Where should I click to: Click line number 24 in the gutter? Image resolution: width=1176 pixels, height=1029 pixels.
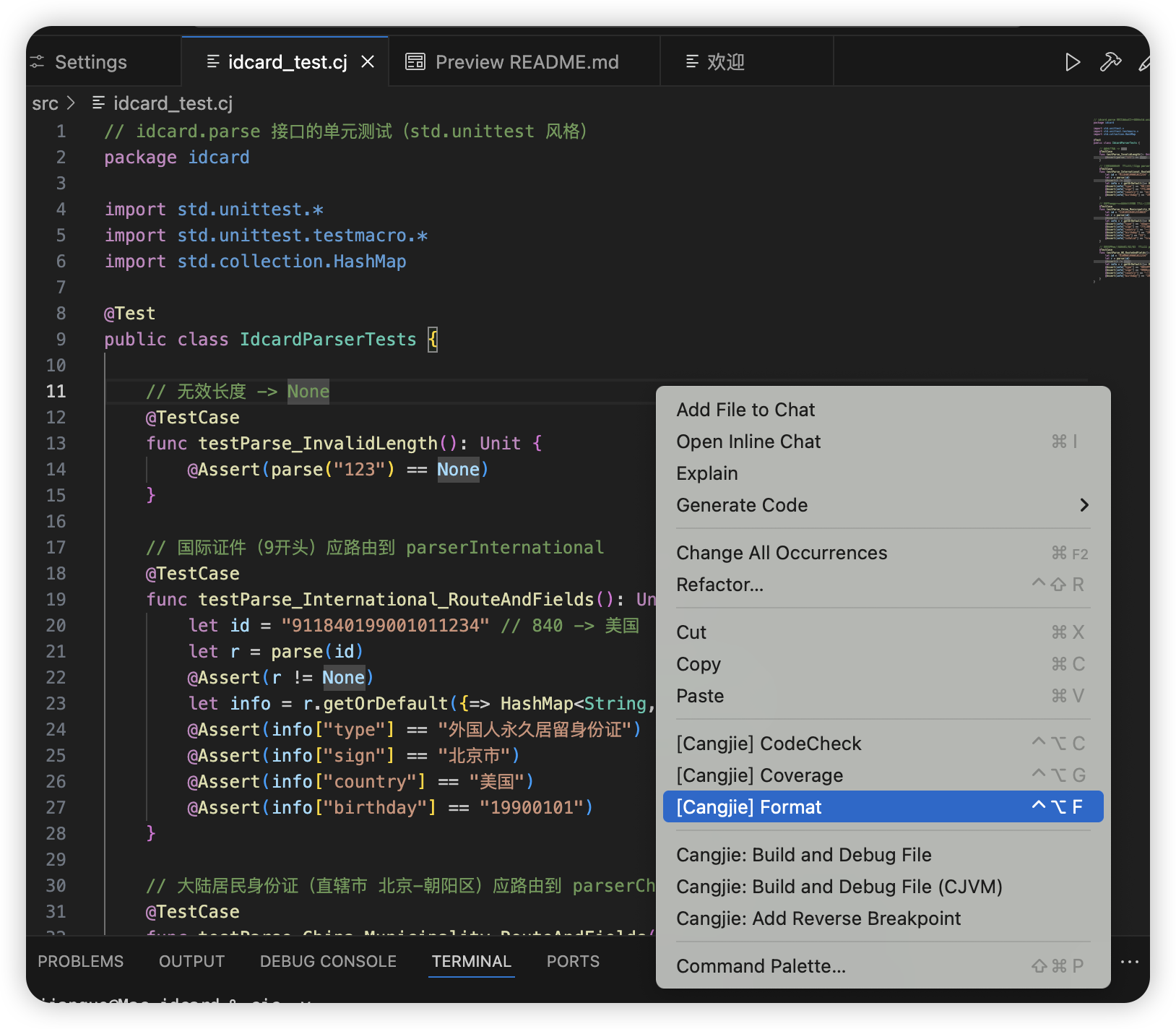coord(56,730)
